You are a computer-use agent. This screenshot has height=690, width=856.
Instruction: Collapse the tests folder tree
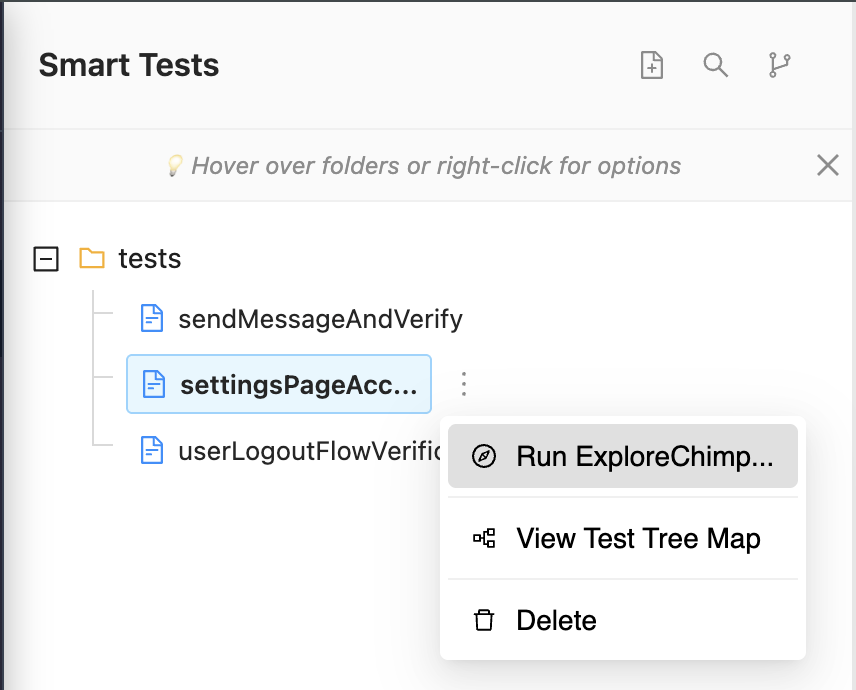[46, 260]
